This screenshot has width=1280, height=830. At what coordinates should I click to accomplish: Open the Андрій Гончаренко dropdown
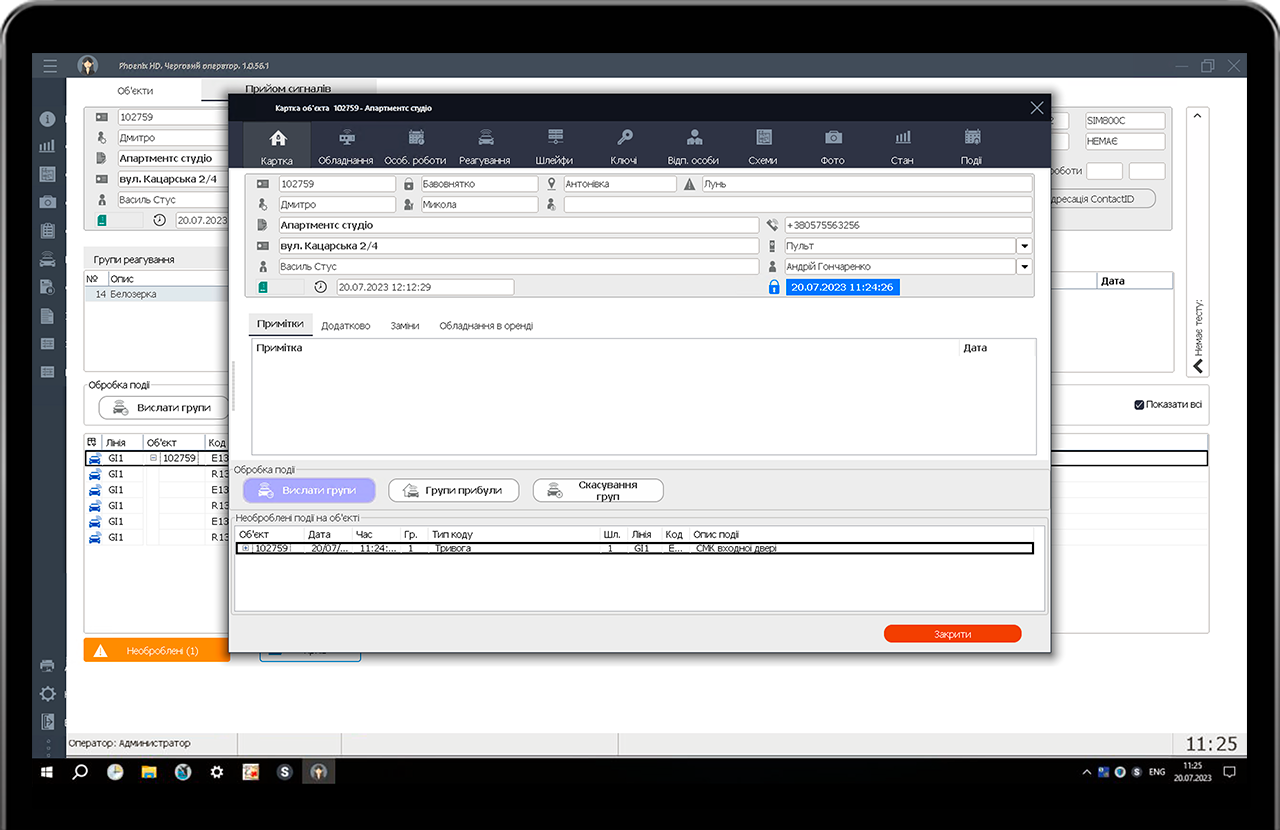pos(1024,267)
